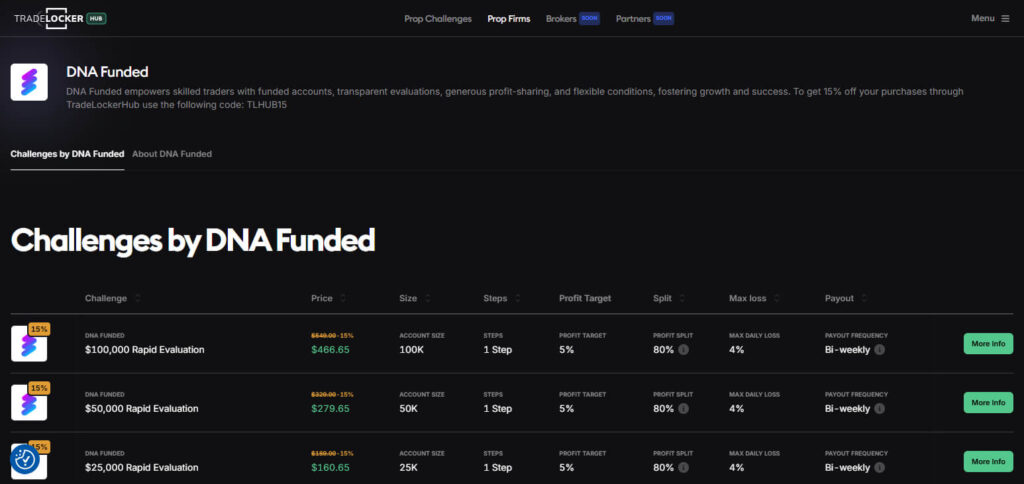Open the hamburger Menu
This screenshot has height=484, width=1024.
(x=990, y=18)
